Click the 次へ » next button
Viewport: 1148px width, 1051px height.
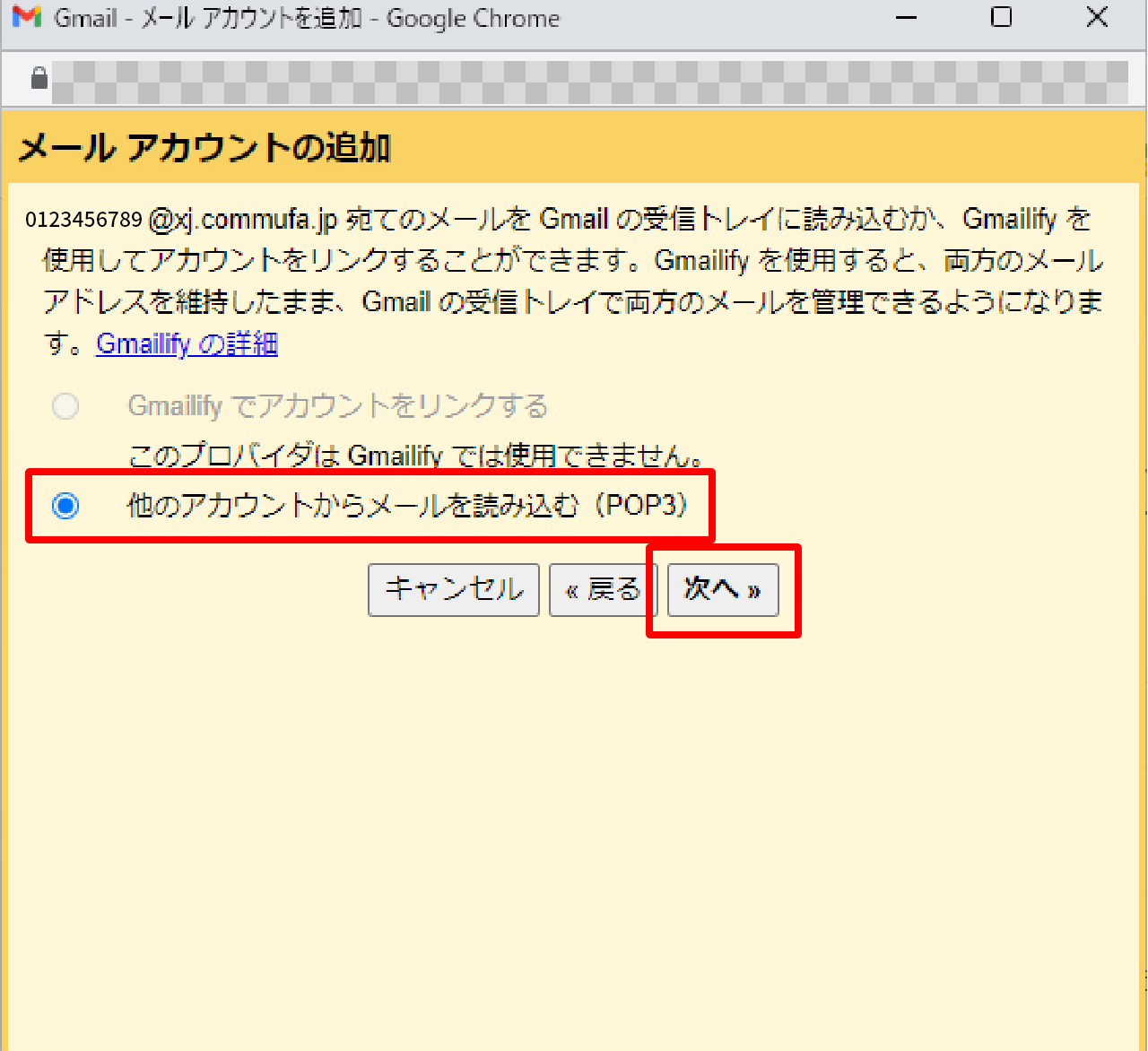pos(723,589)
